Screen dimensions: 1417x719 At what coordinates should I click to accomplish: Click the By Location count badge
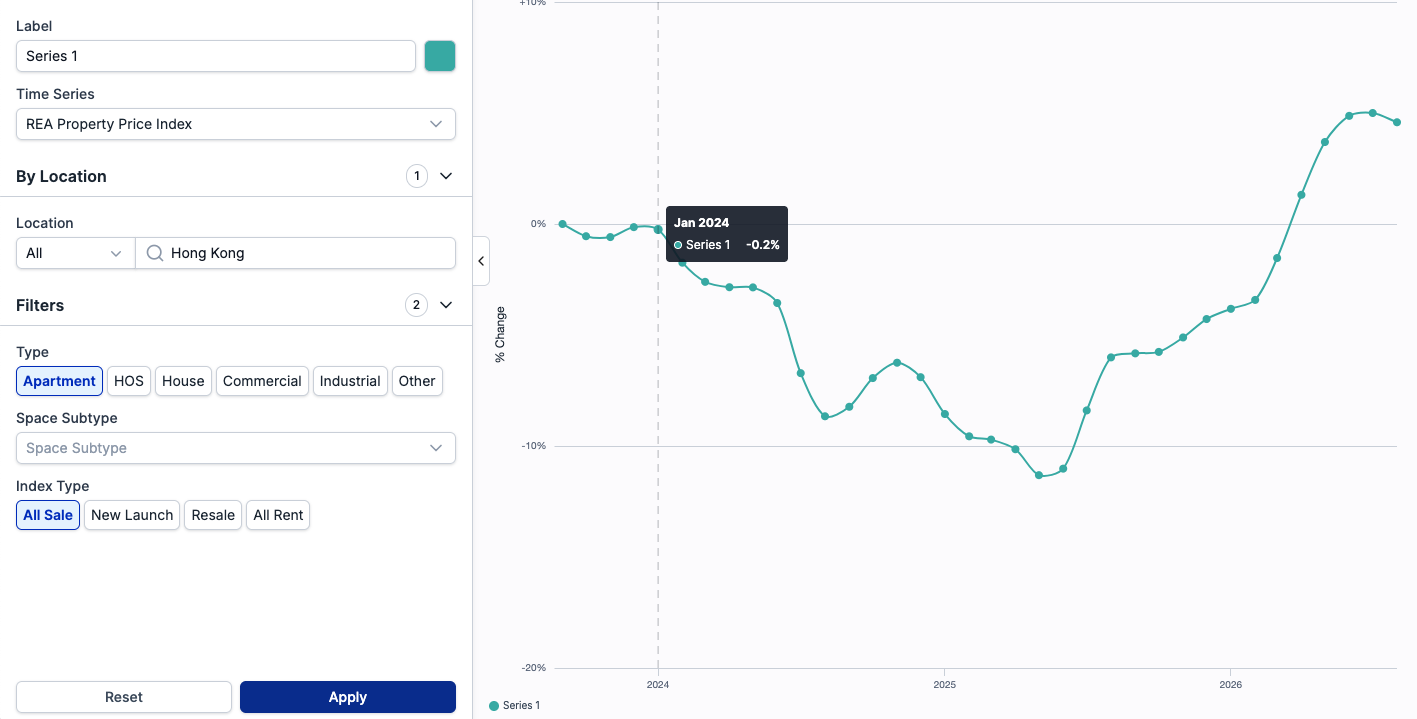pyautogui.click(x=417, y=176)
